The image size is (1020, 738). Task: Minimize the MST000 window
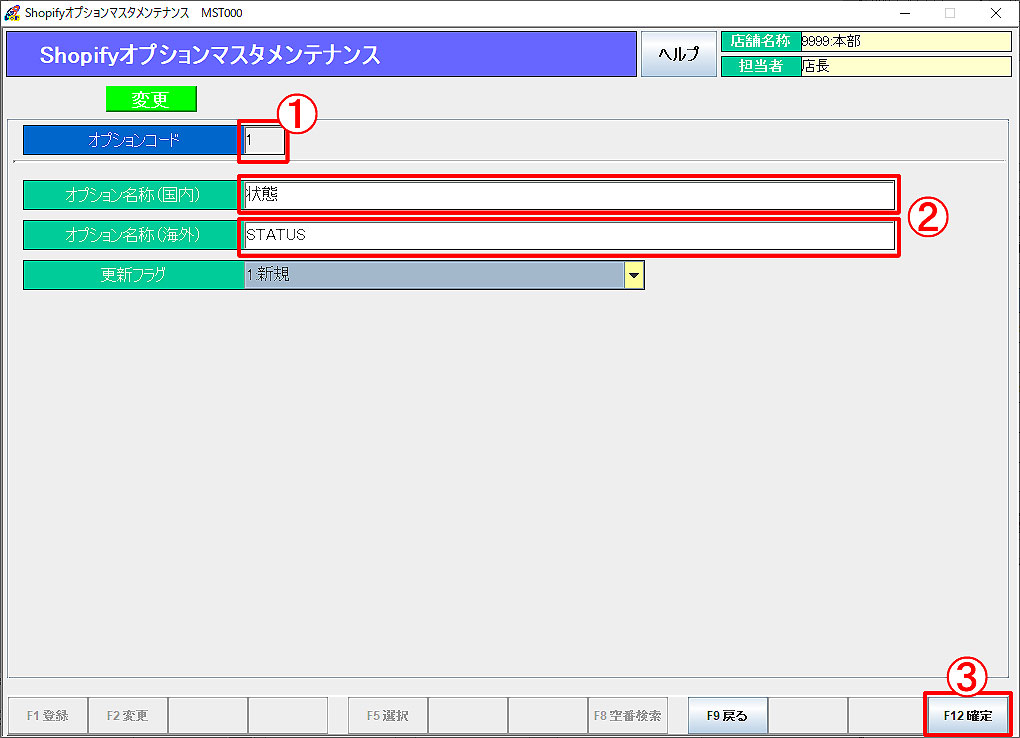click(905, 13)
